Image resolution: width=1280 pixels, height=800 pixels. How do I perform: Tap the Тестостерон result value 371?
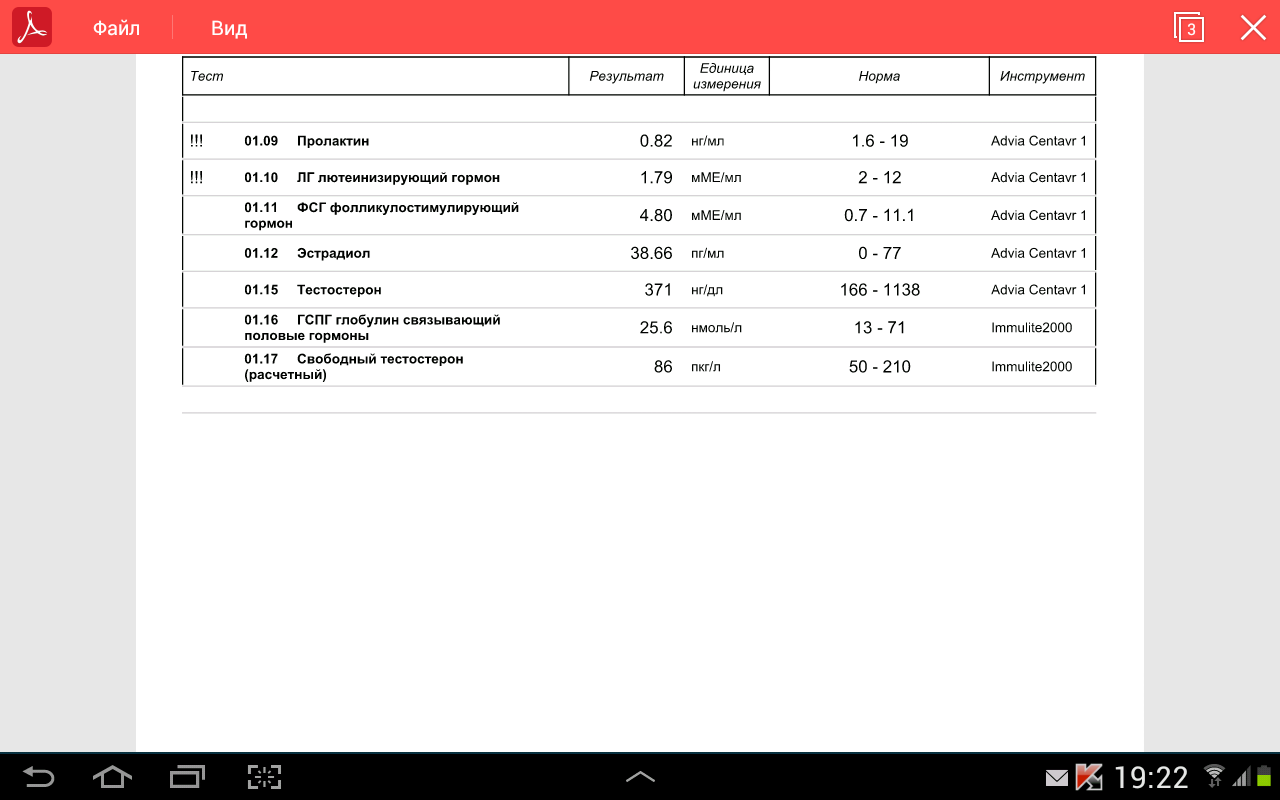658,290
